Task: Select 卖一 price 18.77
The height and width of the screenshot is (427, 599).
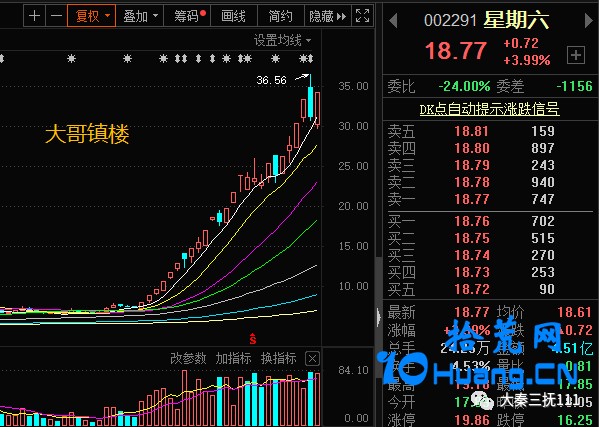Action: click(x=471, y=199)
